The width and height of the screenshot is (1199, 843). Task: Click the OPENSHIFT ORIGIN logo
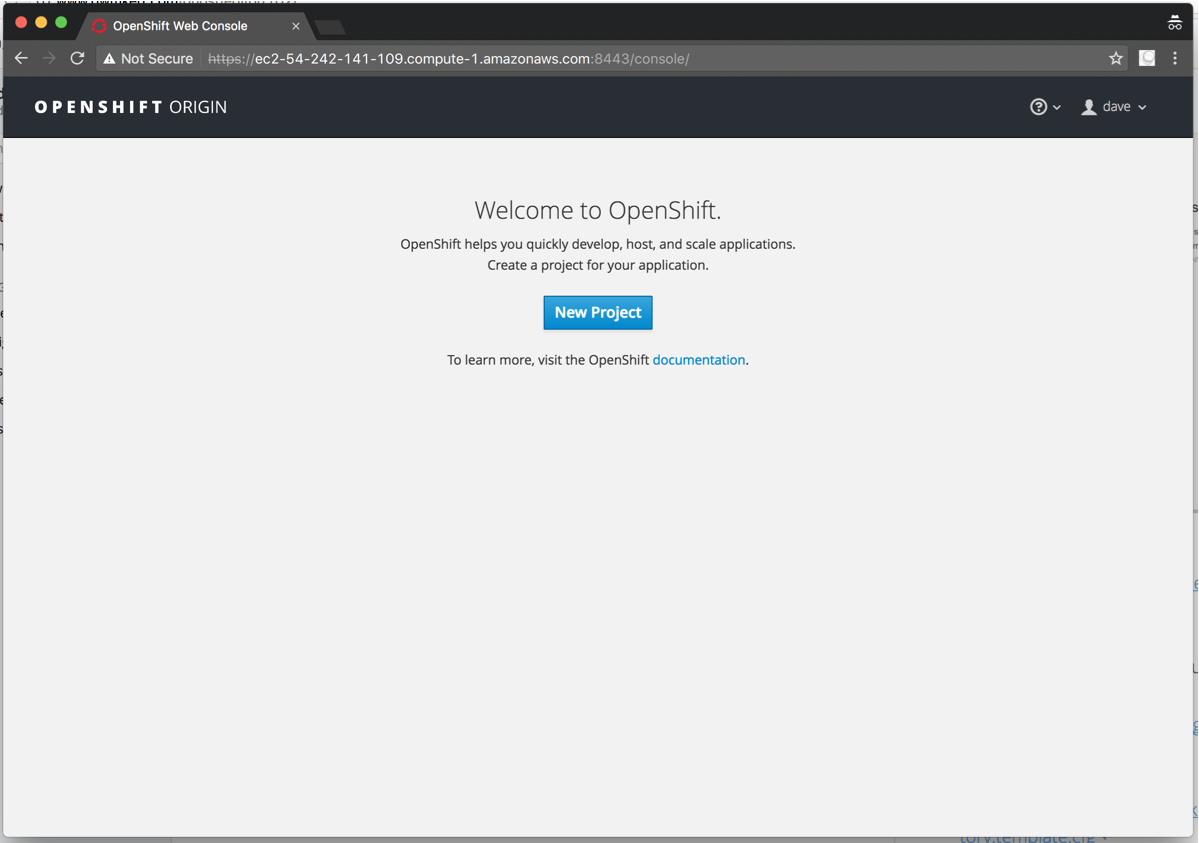tap(131, 107)
